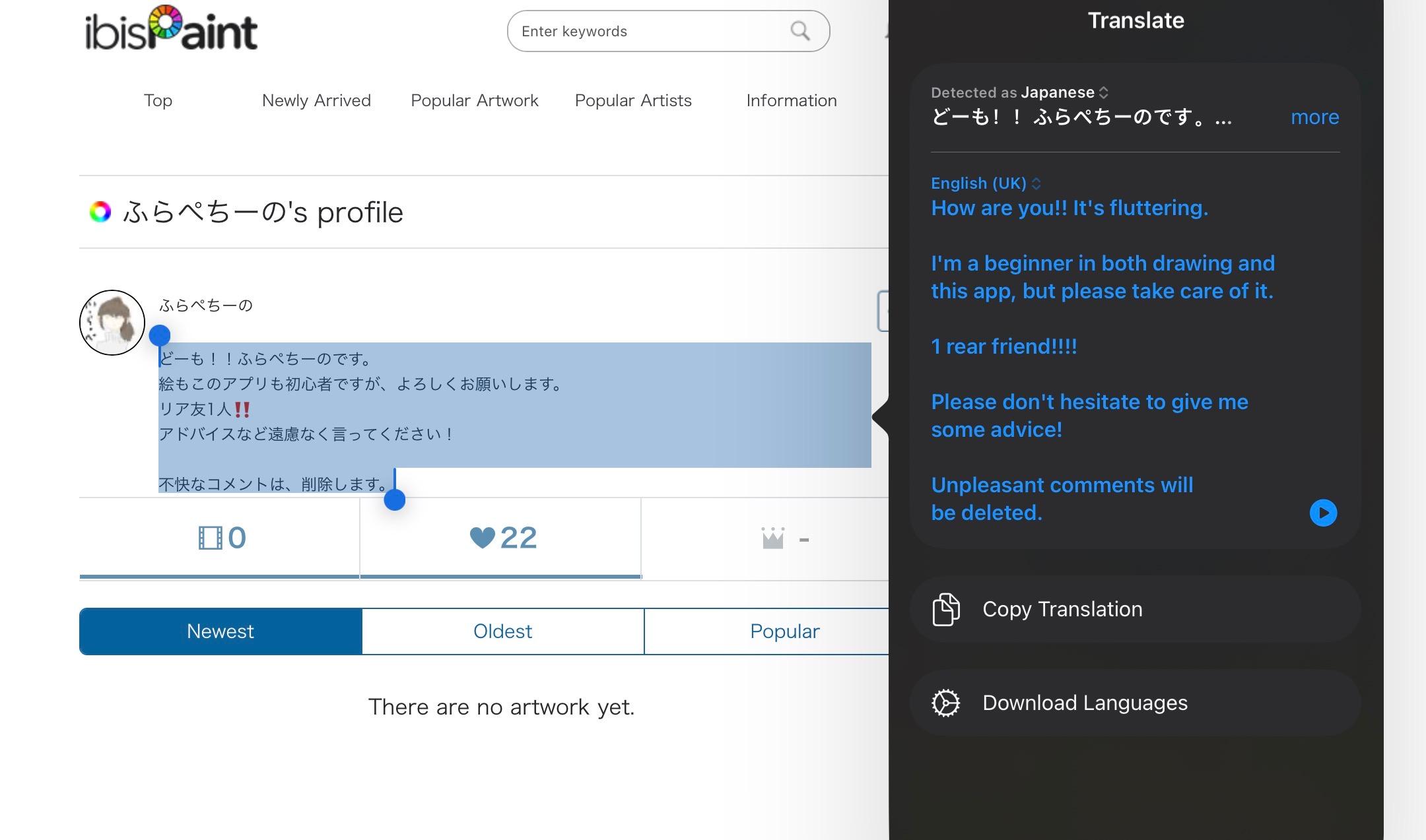Click the Copy Translation documents icon
1426x840 pixels.
tap(946, 609)
